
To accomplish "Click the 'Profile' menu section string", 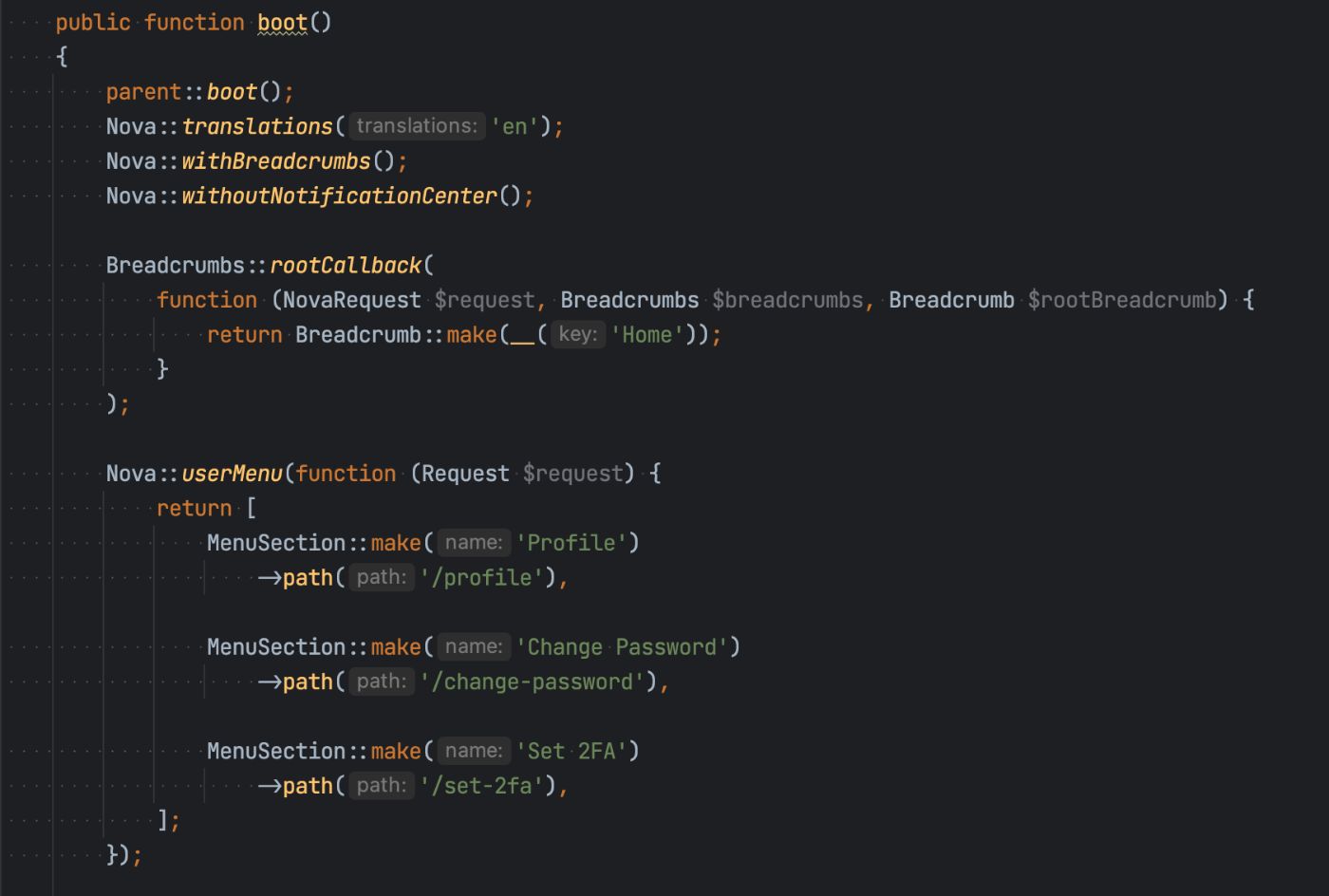I will pos(571,542).
